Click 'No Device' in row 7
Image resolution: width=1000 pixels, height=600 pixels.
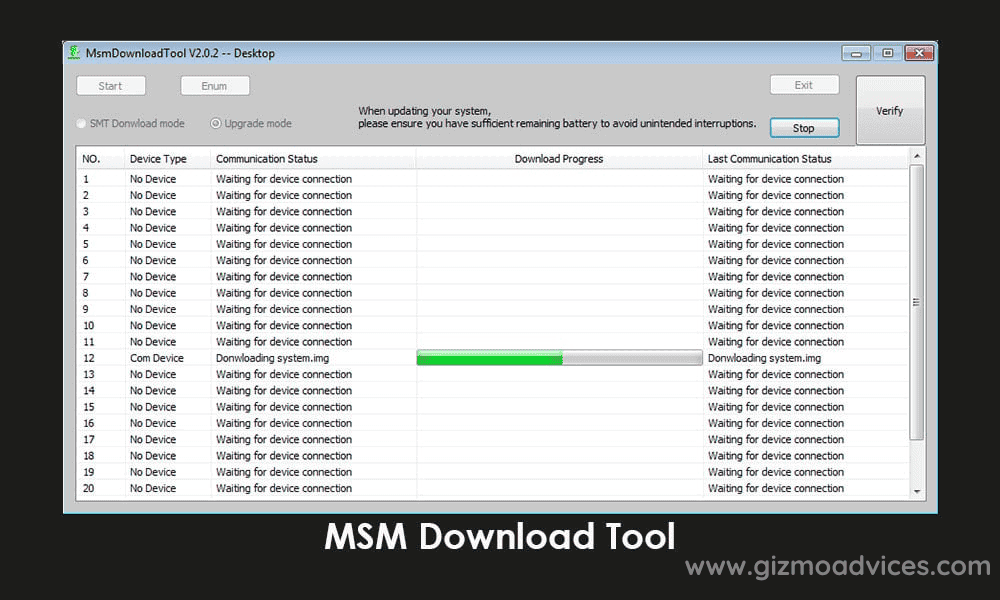point(153,277)
